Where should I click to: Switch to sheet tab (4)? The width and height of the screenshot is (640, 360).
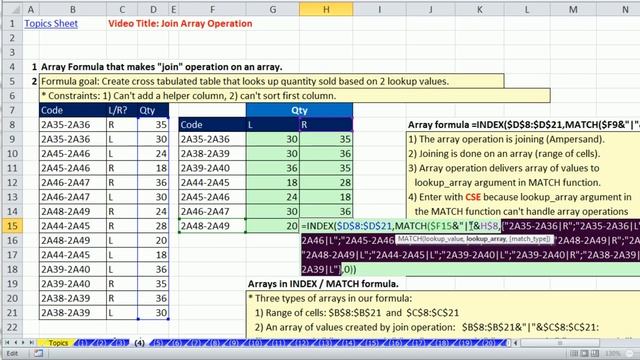coord(140,343)
